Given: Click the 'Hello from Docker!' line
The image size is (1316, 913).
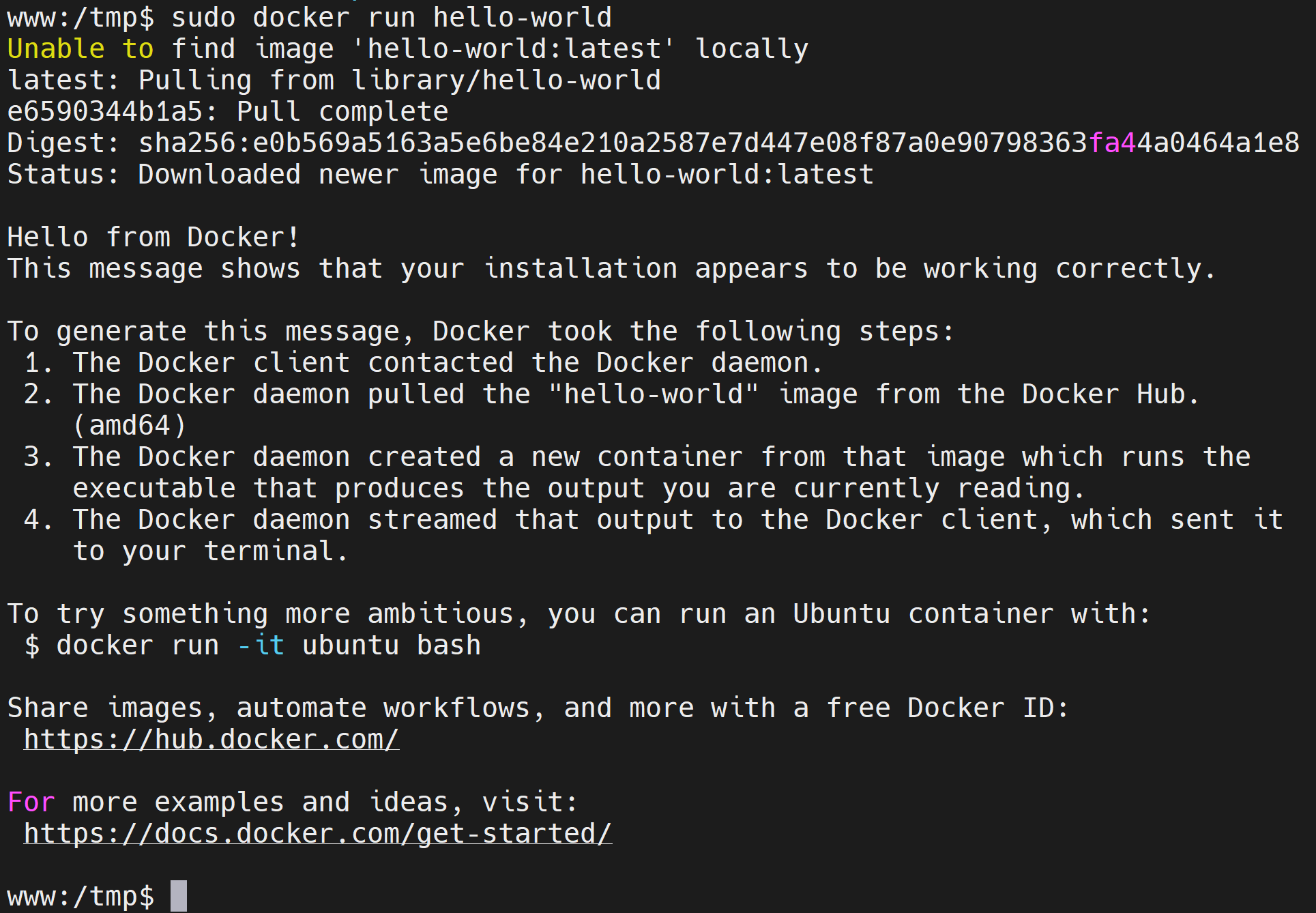Looking at the screenshot, I should pos(153,237).
